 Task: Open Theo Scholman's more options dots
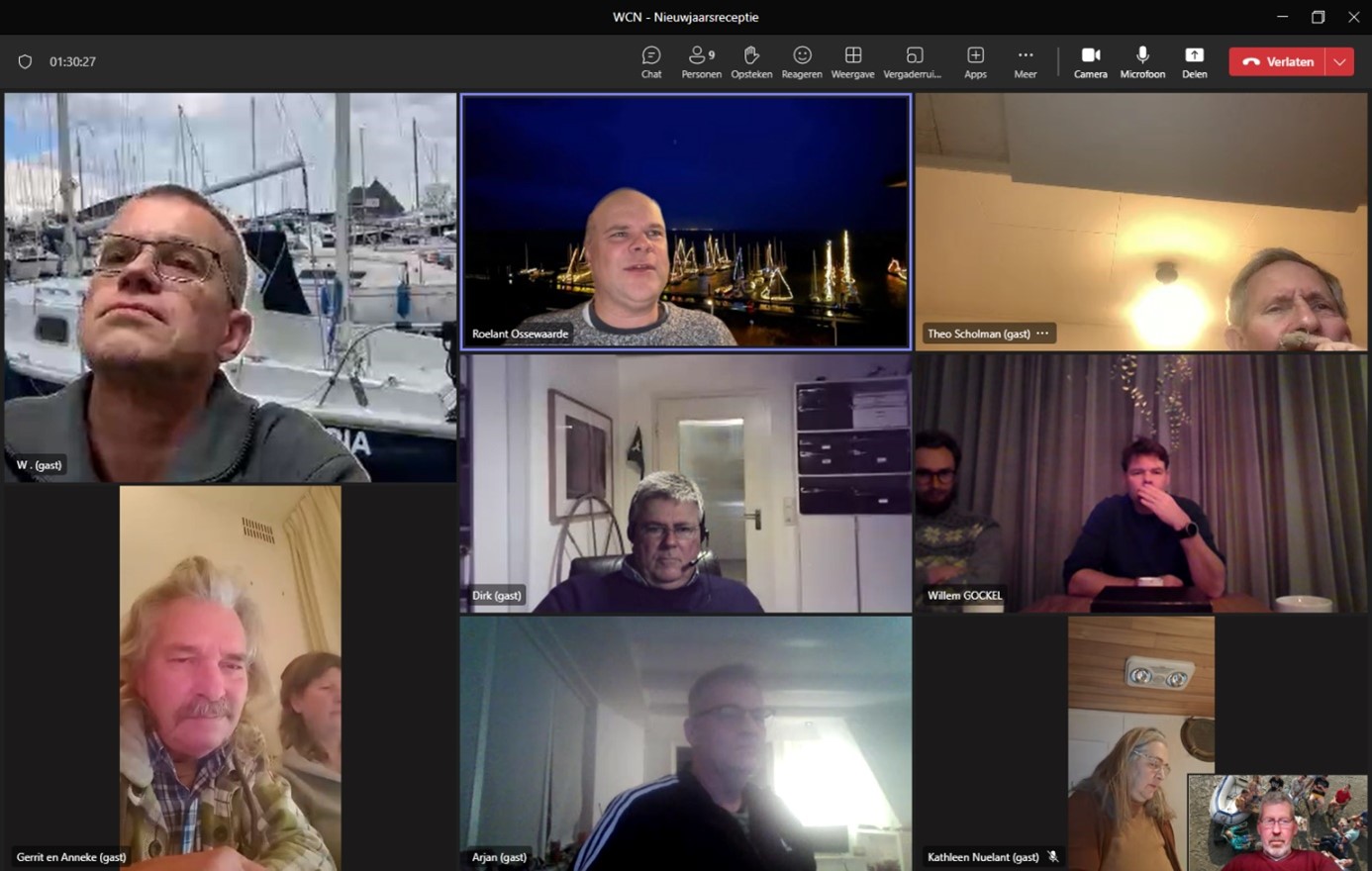1042,334
